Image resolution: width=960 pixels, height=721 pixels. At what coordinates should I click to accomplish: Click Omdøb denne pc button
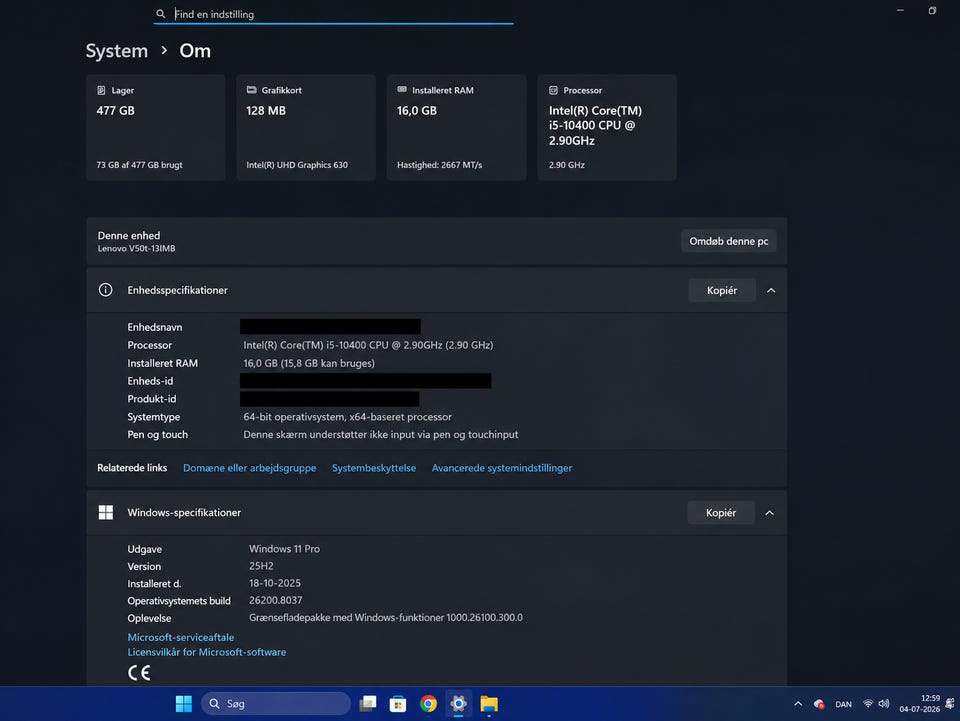729,241
